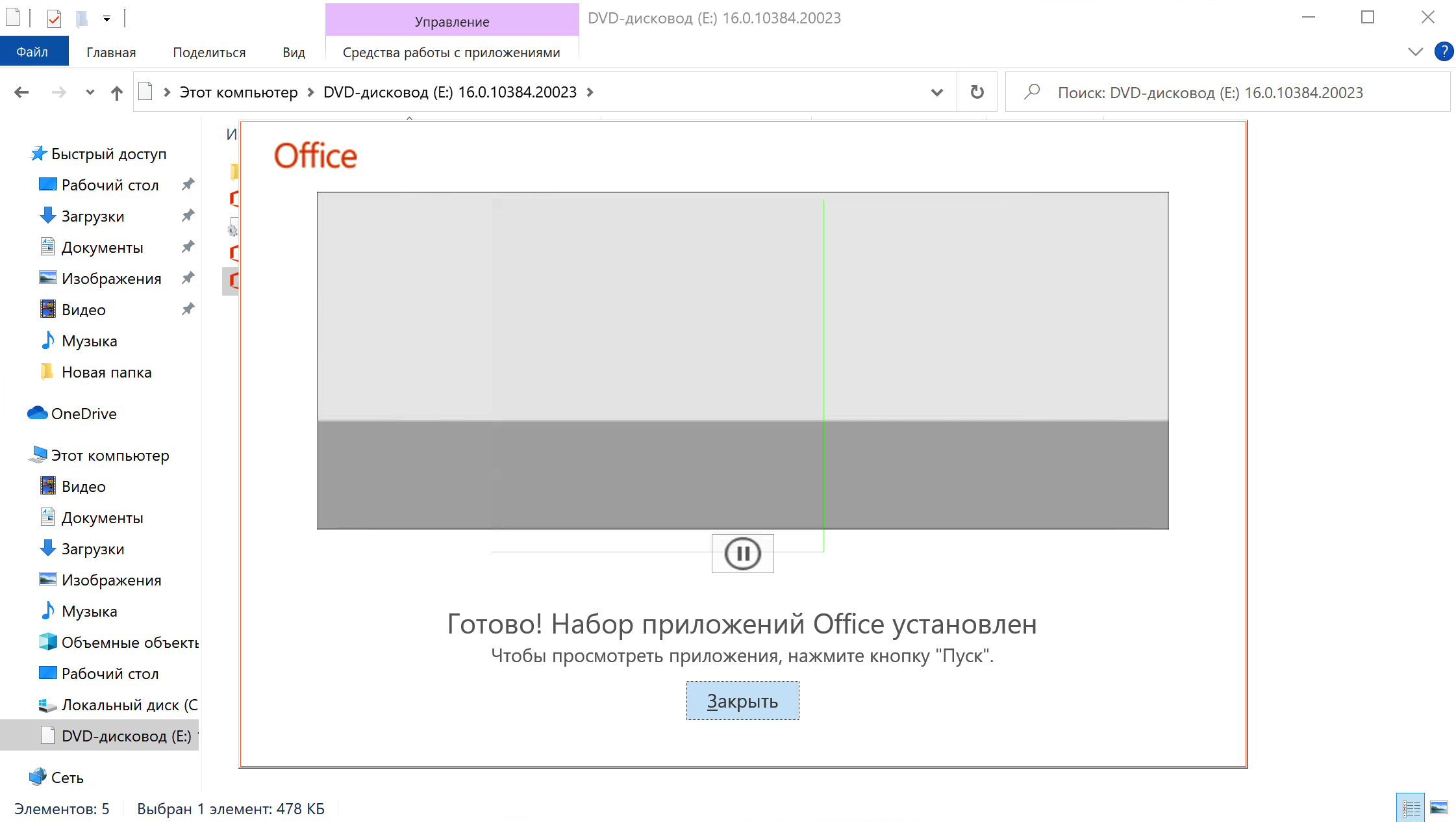
Task: Open Customize Quick Access Toolbar dropdown
Action: (x=107, y=18)
